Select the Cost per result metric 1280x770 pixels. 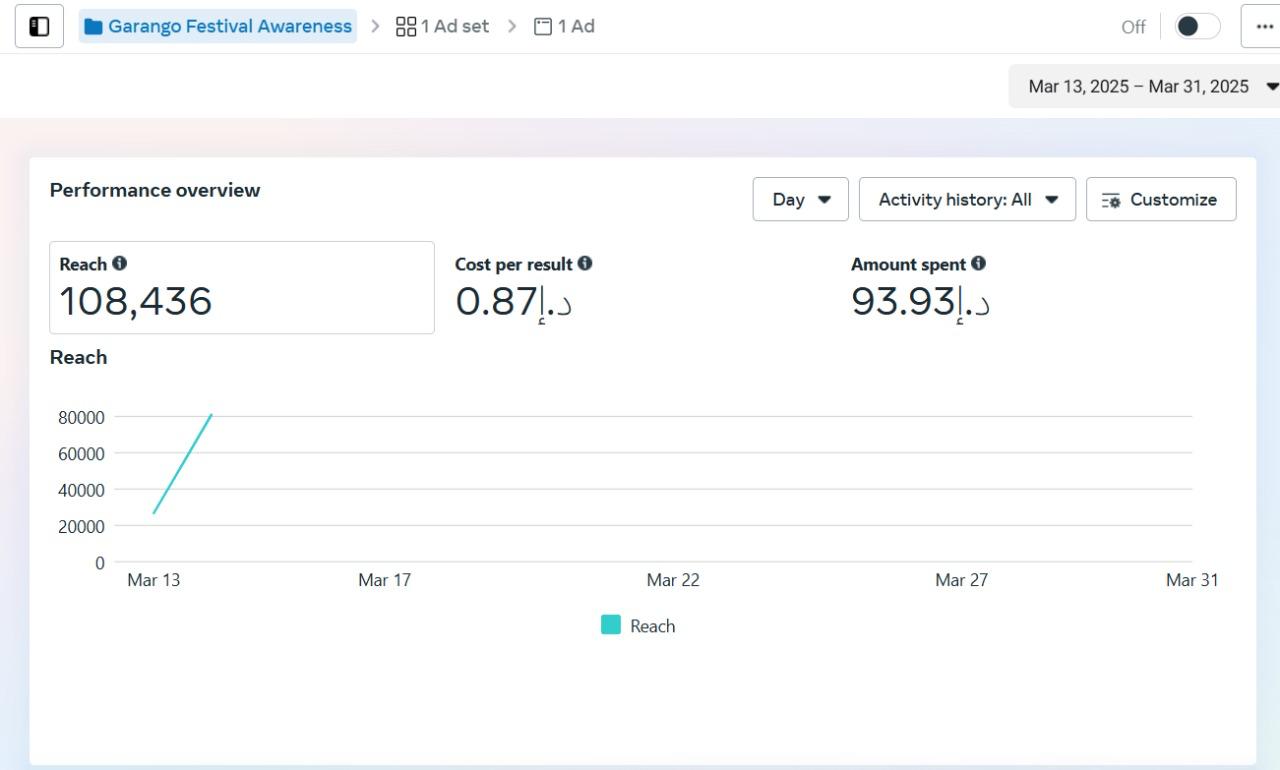point(640,287)
